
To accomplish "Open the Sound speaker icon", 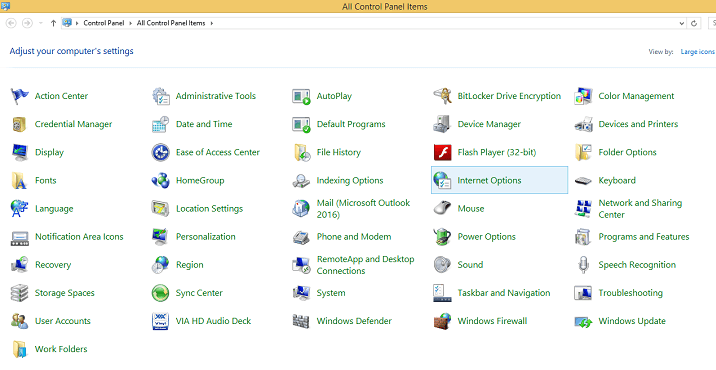I will pyautogui.click(x=442, y=265).
